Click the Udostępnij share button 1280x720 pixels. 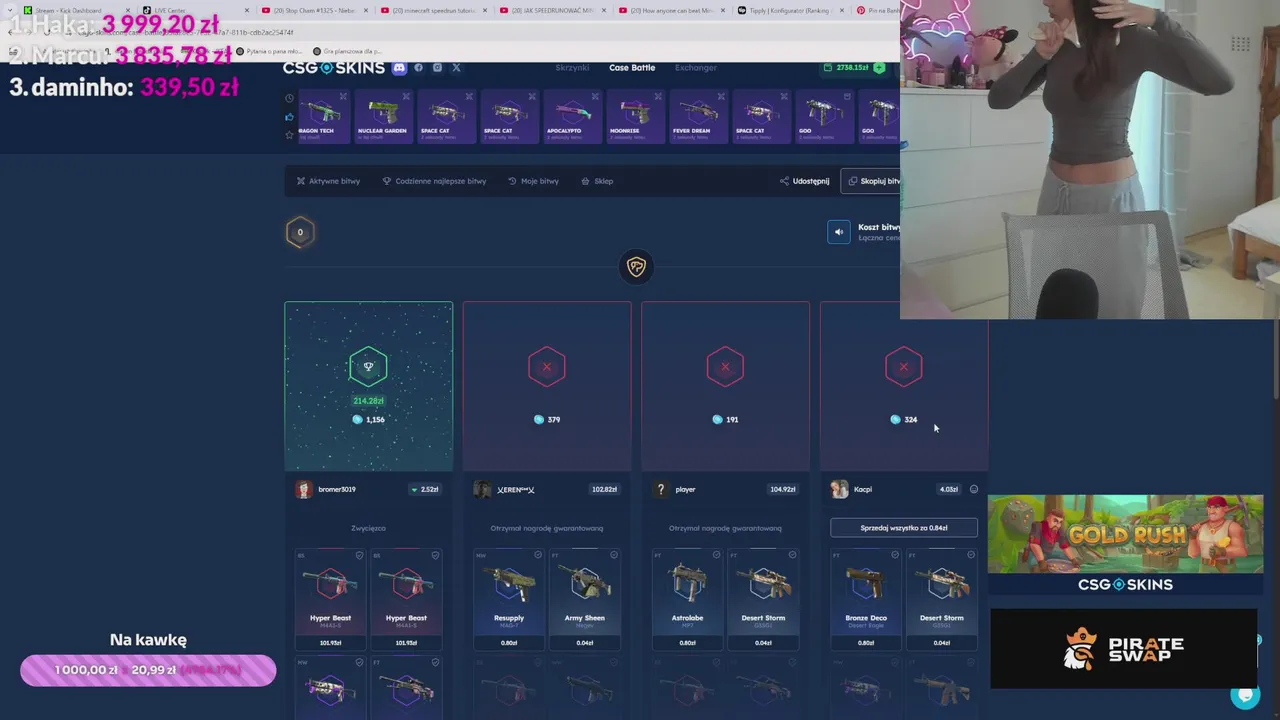pos(804,181)
